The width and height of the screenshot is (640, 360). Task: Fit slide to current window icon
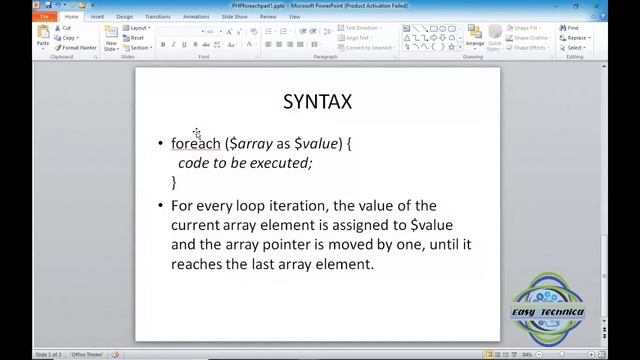pyautogui.click(x=602, y=355)
